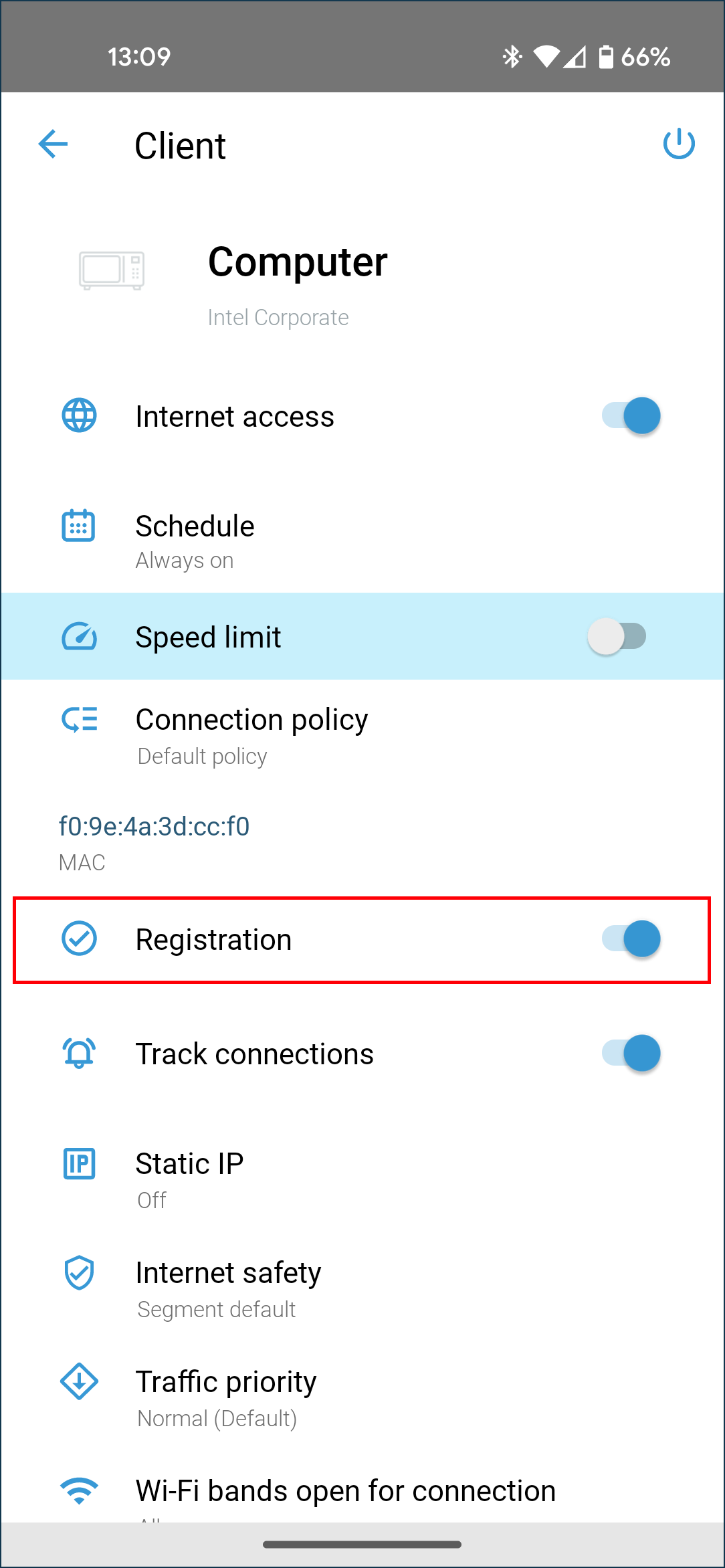This screenshot has width=725, height=1568.
Task: Enable the Speed limit switch
Action: coord(617,636)
